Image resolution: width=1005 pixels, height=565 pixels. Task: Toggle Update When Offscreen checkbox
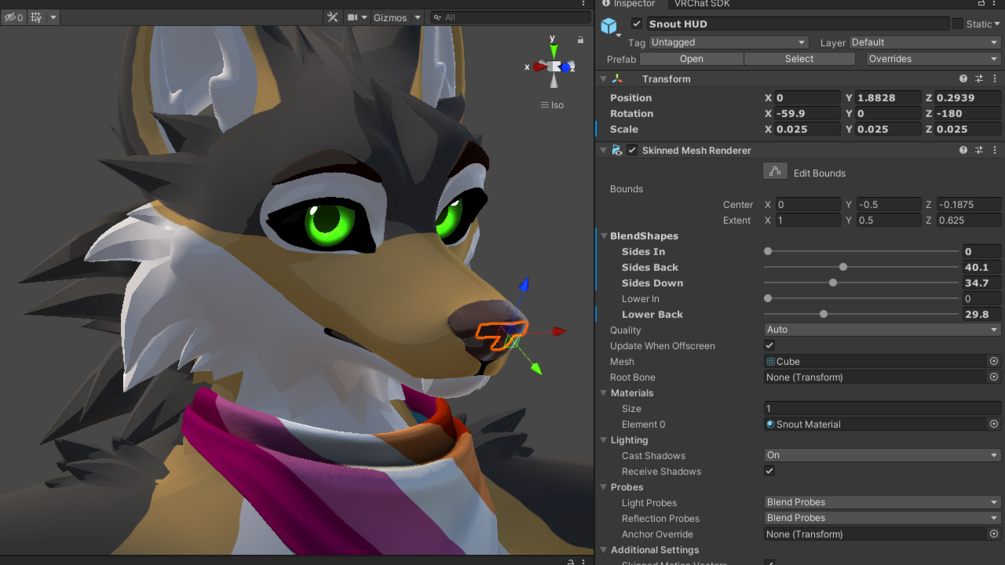[x=769, y=346]
